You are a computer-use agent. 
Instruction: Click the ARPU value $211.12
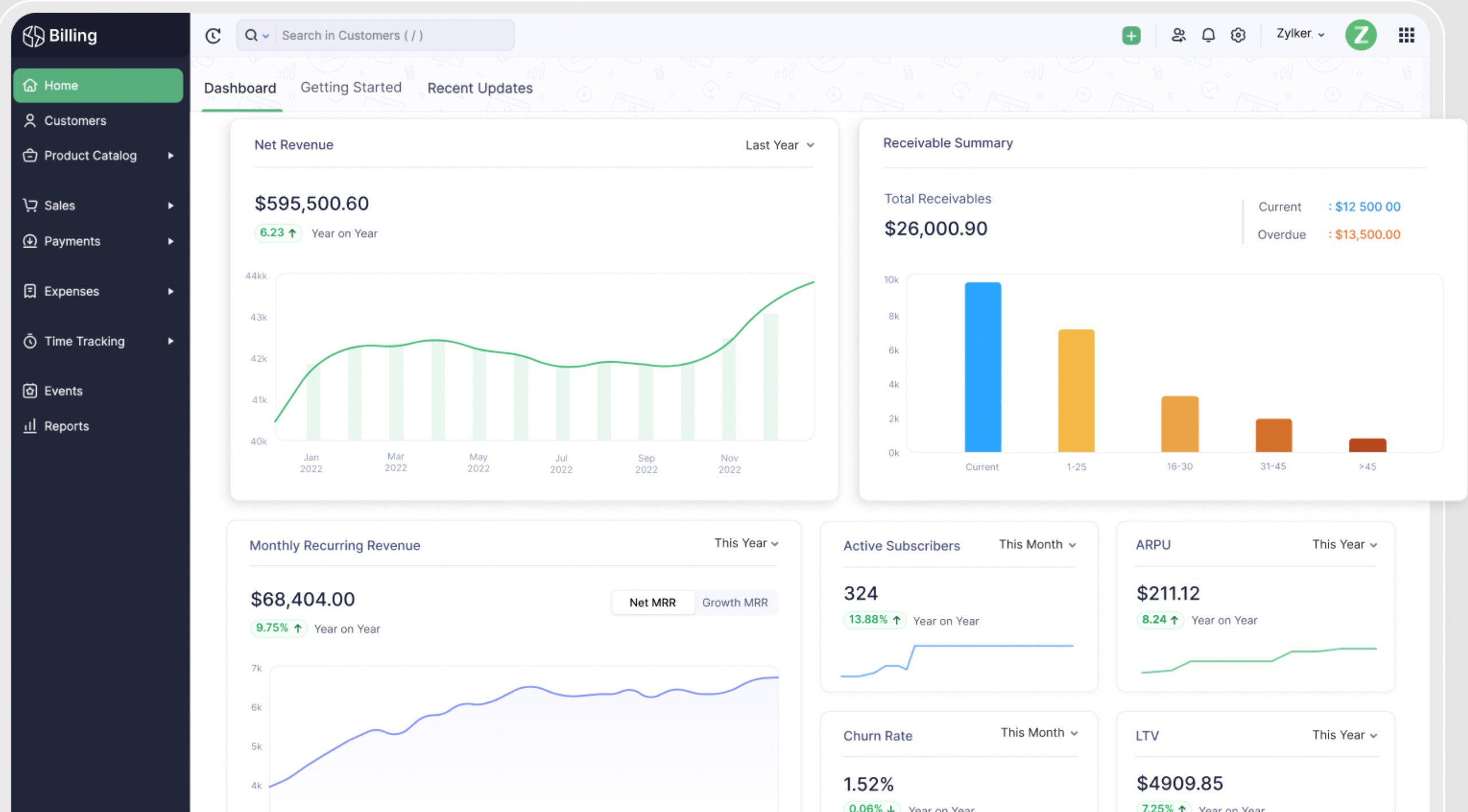click(1168, 594)
